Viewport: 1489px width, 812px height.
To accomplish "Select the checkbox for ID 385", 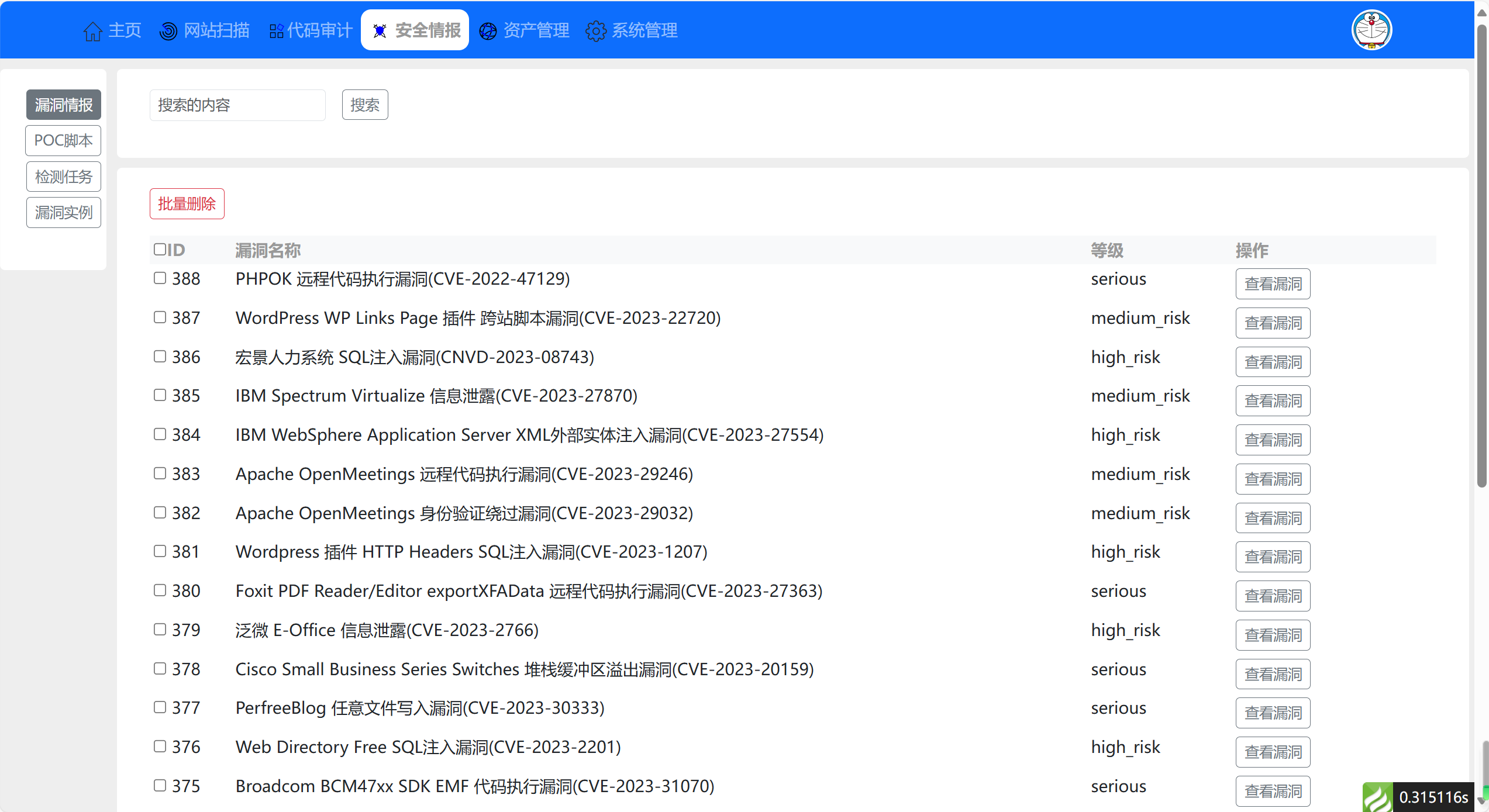I will point(160,395).
